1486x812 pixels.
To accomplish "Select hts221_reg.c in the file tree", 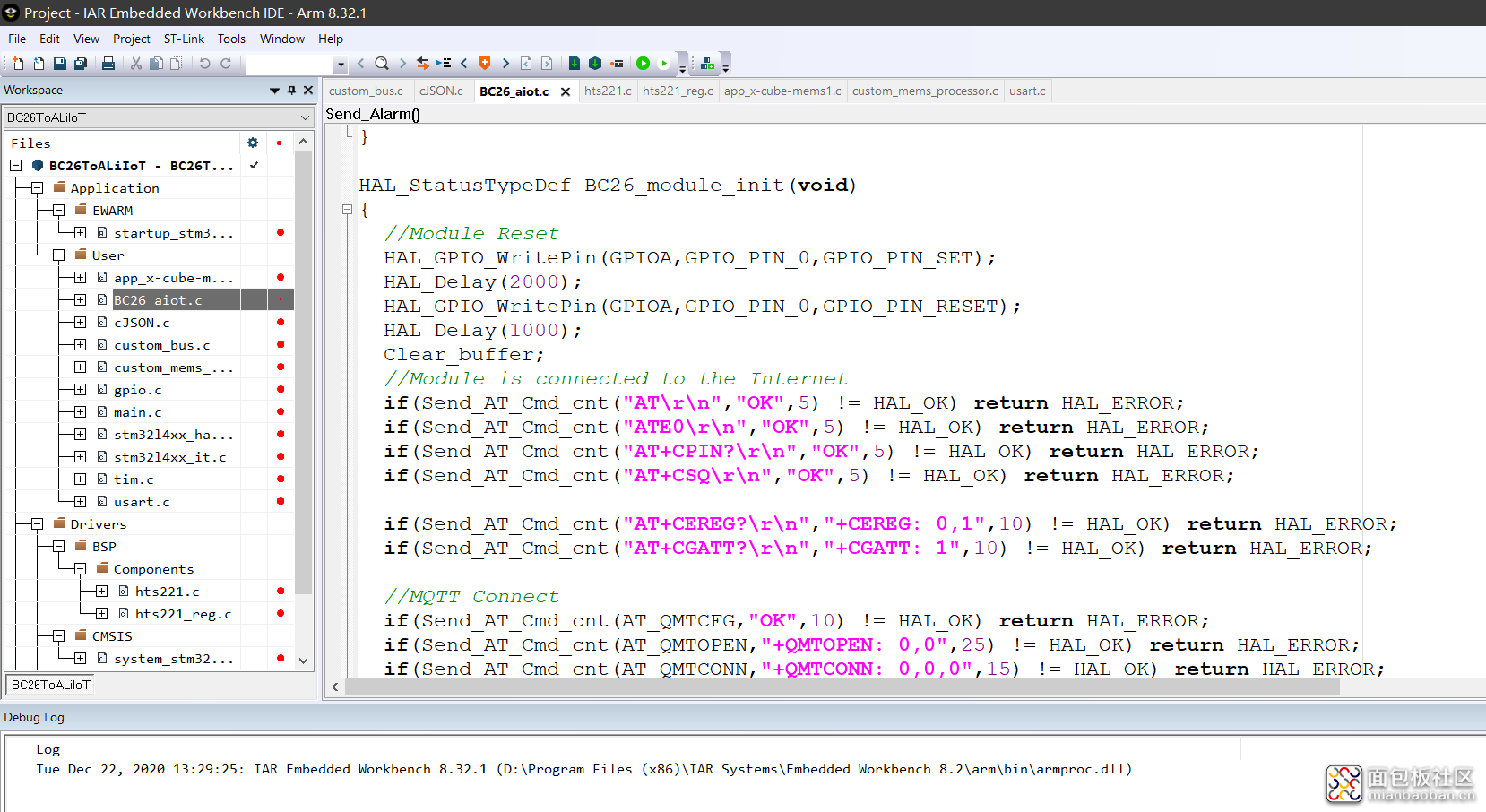I will click(x=183, y=614).
